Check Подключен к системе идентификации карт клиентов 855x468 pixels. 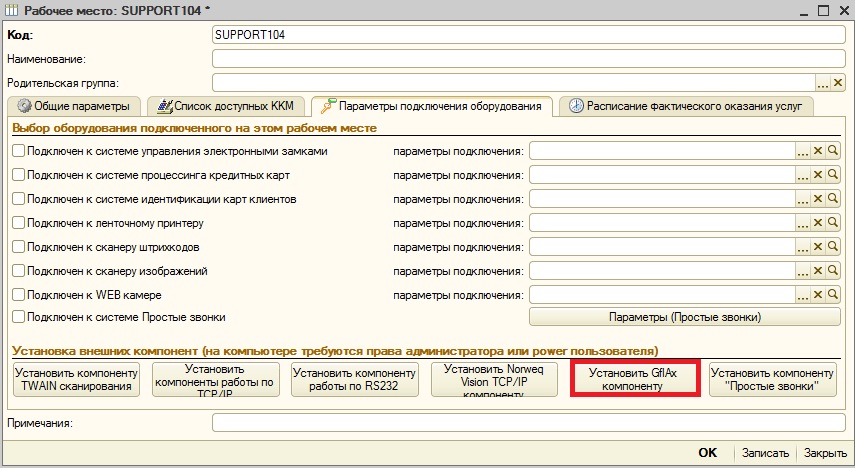[19, 199]
